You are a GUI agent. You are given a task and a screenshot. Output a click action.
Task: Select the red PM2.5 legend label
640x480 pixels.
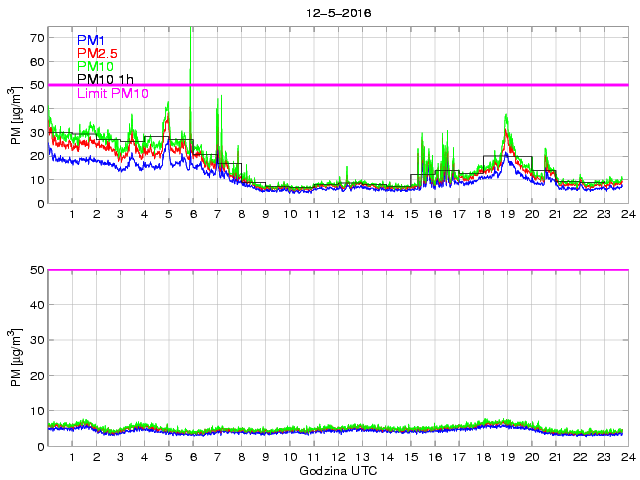click(x=97, y=53)
